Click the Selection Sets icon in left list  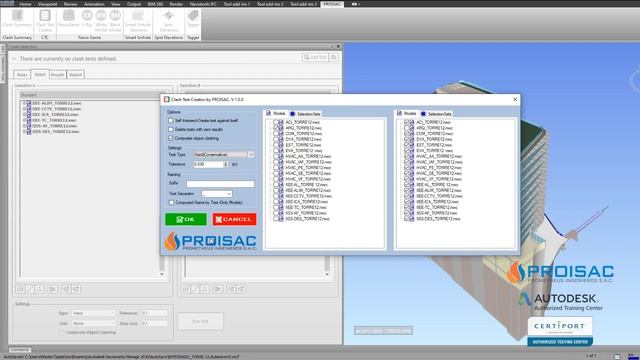pyautogui.click(x=292, y=114)
